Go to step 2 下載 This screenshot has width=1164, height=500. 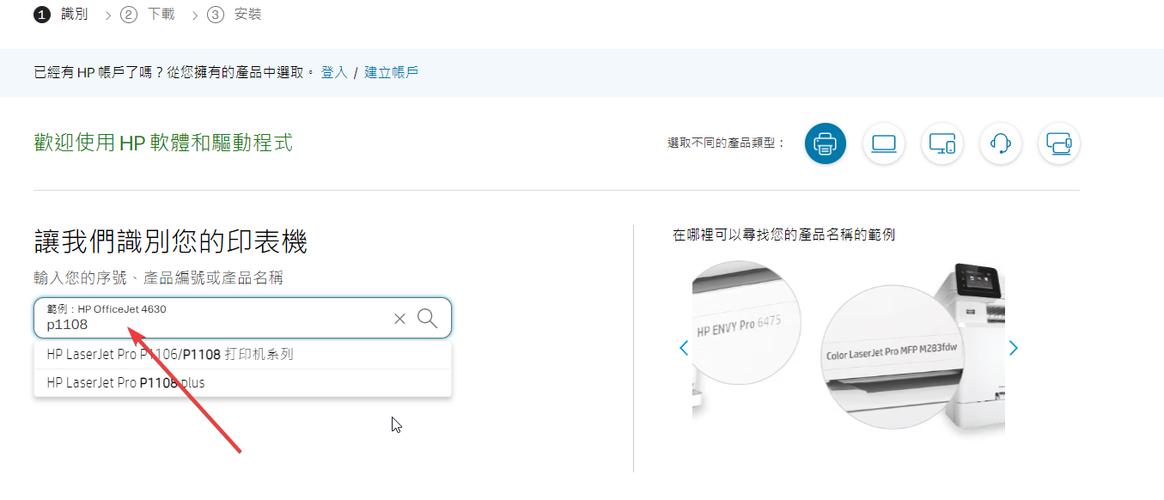pyautogui.click(x=147, y=14)
